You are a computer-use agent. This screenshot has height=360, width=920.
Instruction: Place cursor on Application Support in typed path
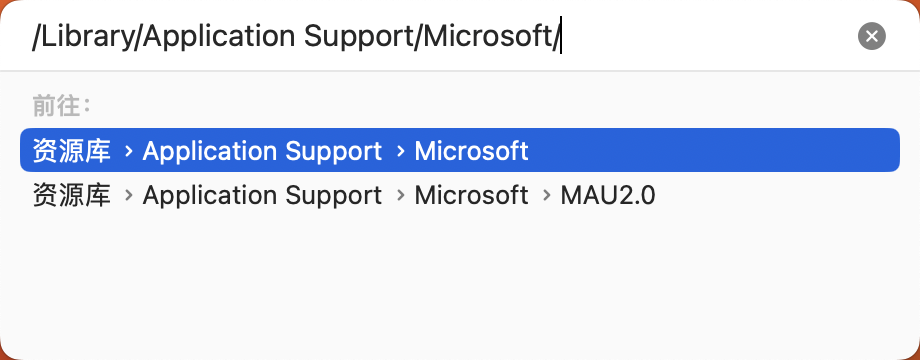pyautogui.click(x=279, y=38)
